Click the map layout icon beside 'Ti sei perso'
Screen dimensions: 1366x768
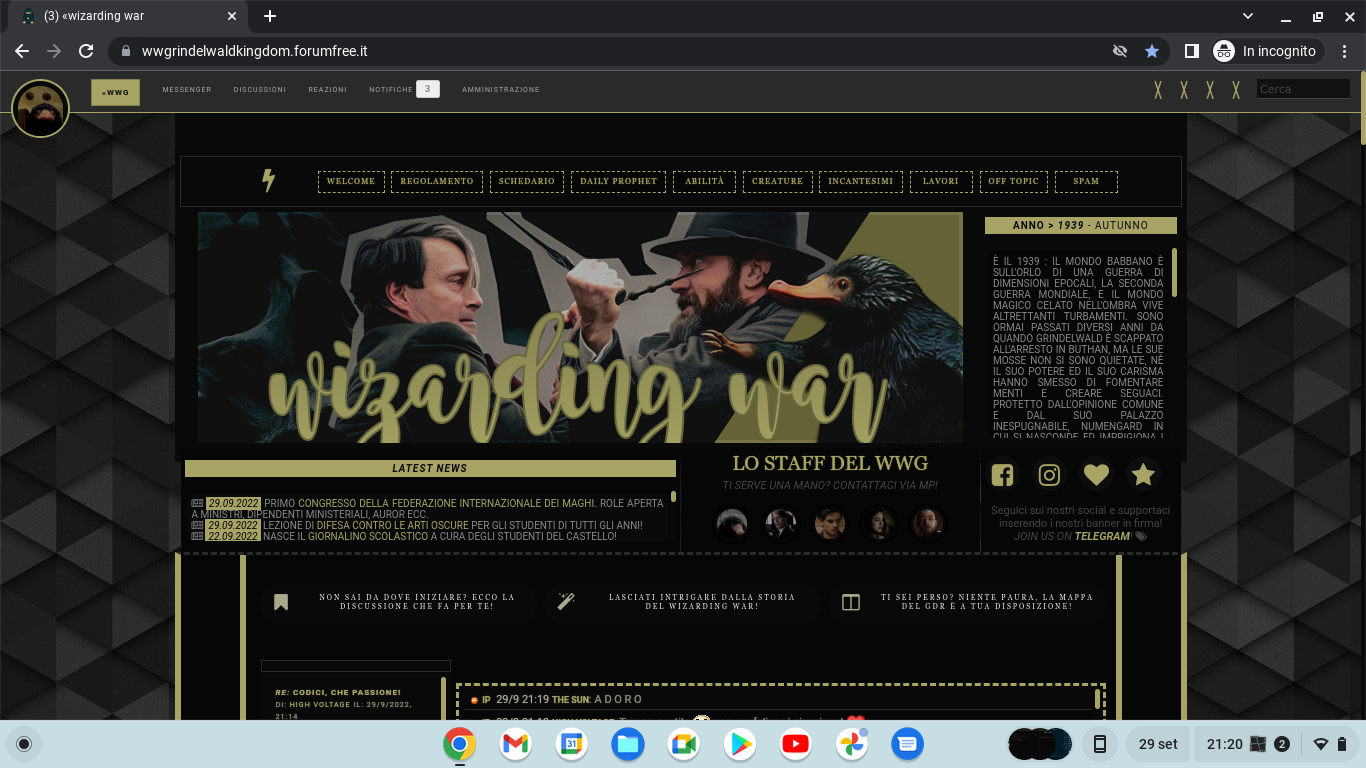(851, 602)
